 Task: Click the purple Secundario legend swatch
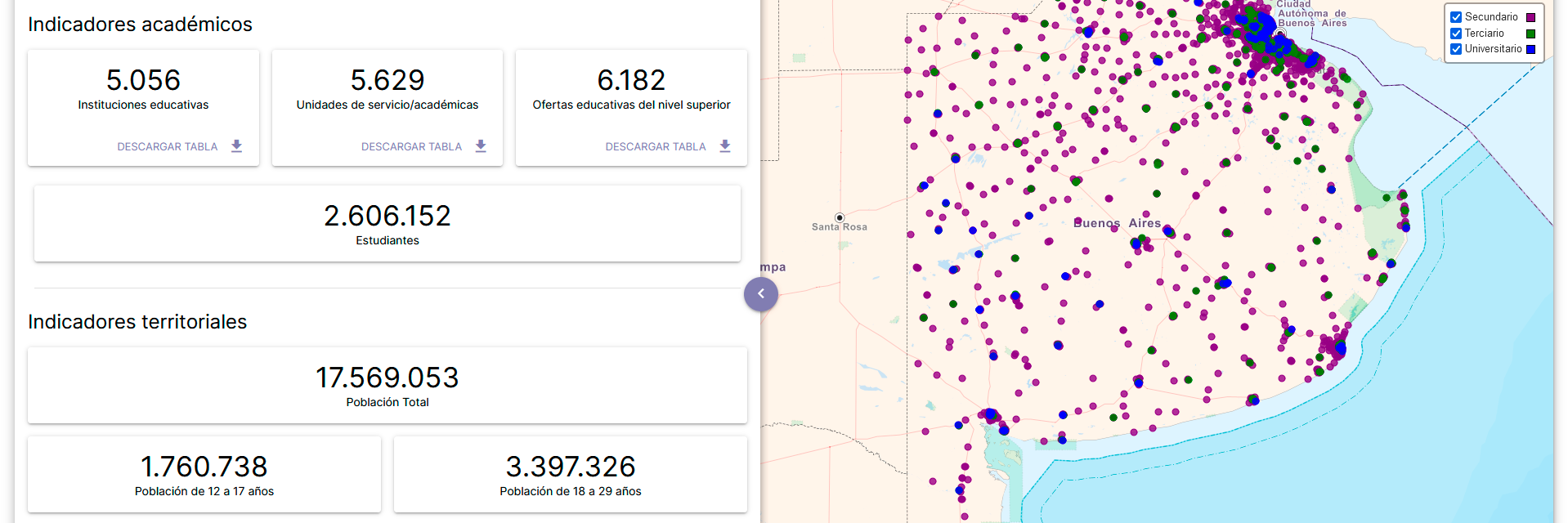click(x=1530, y=17)
